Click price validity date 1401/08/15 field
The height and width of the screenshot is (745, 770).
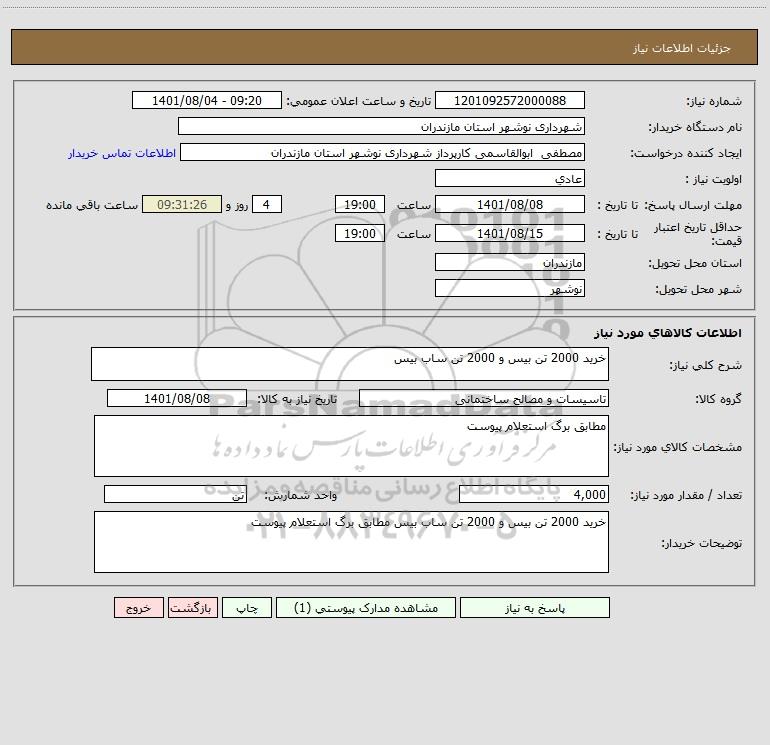pyautogui.click(x=510, y=233)
